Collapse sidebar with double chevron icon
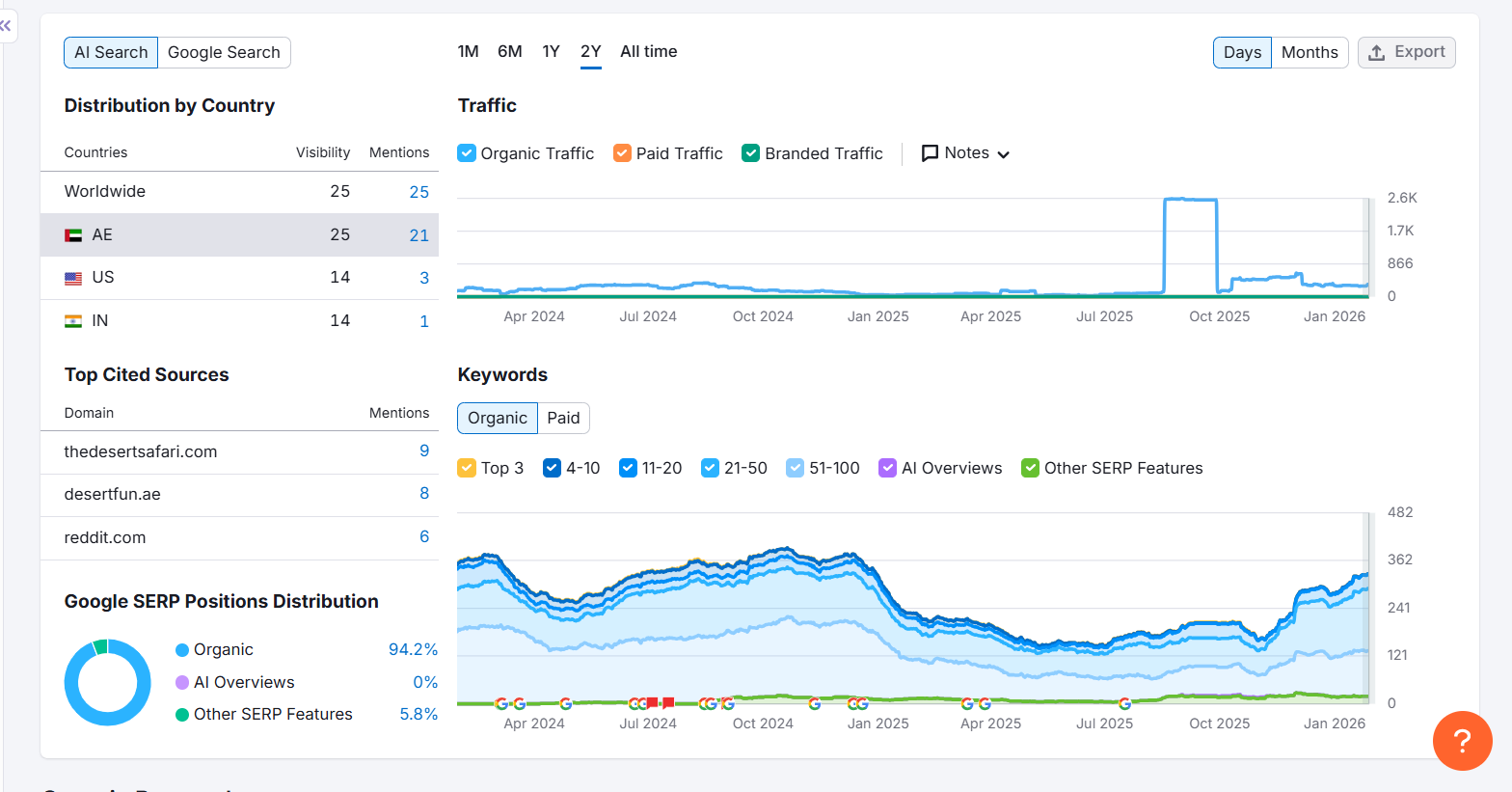The height and width of the screenshot is (792, 1512). tap(7, 26)
